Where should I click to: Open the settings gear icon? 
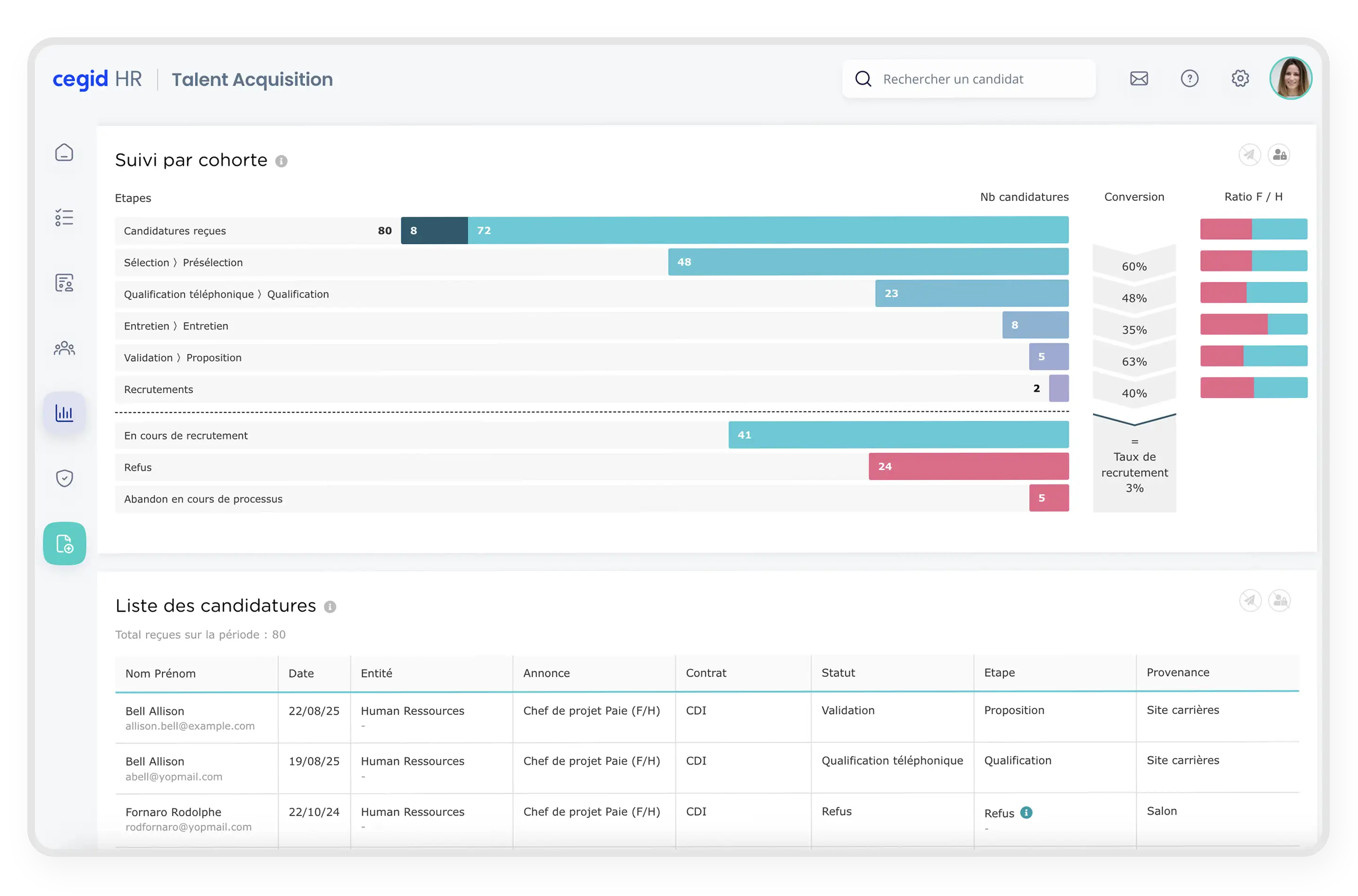[x=1240, y=79]
